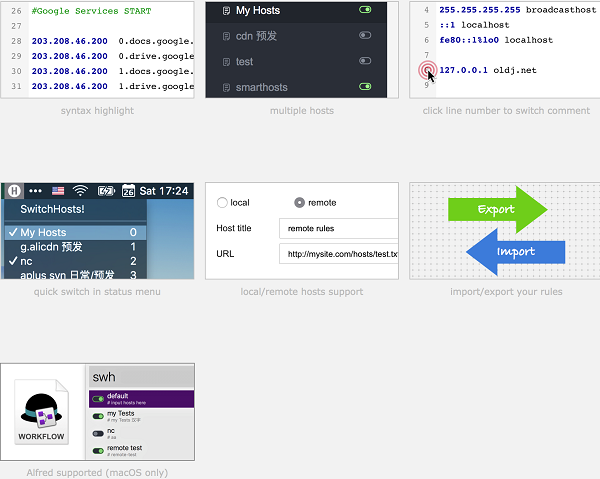
Task: Select the nc row in Alfred results
Action: pyautogui.click(x=142, y=433)
